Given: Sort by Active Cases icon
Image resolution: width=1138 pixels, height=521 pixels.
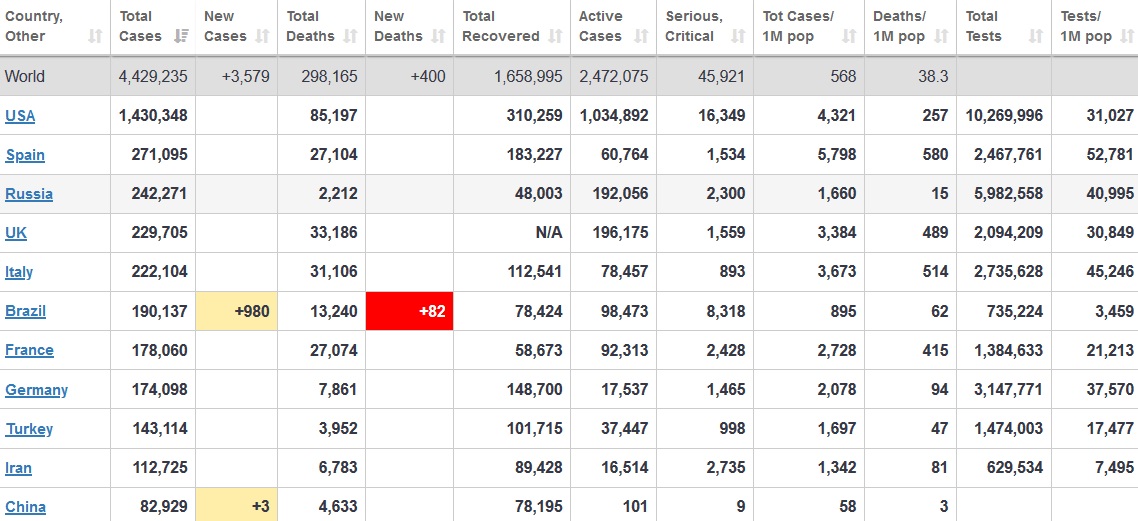Looking at the screenshot, I should click(641, 36).
